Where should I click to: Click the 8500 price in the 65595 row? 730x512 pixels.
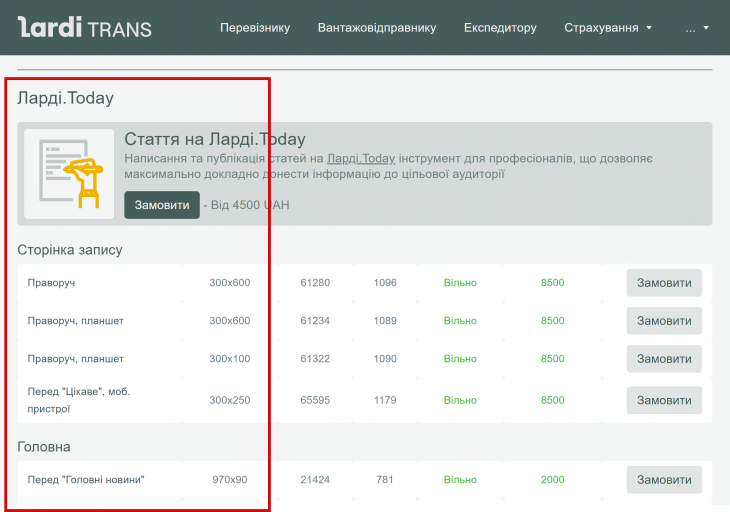(553, 400)
